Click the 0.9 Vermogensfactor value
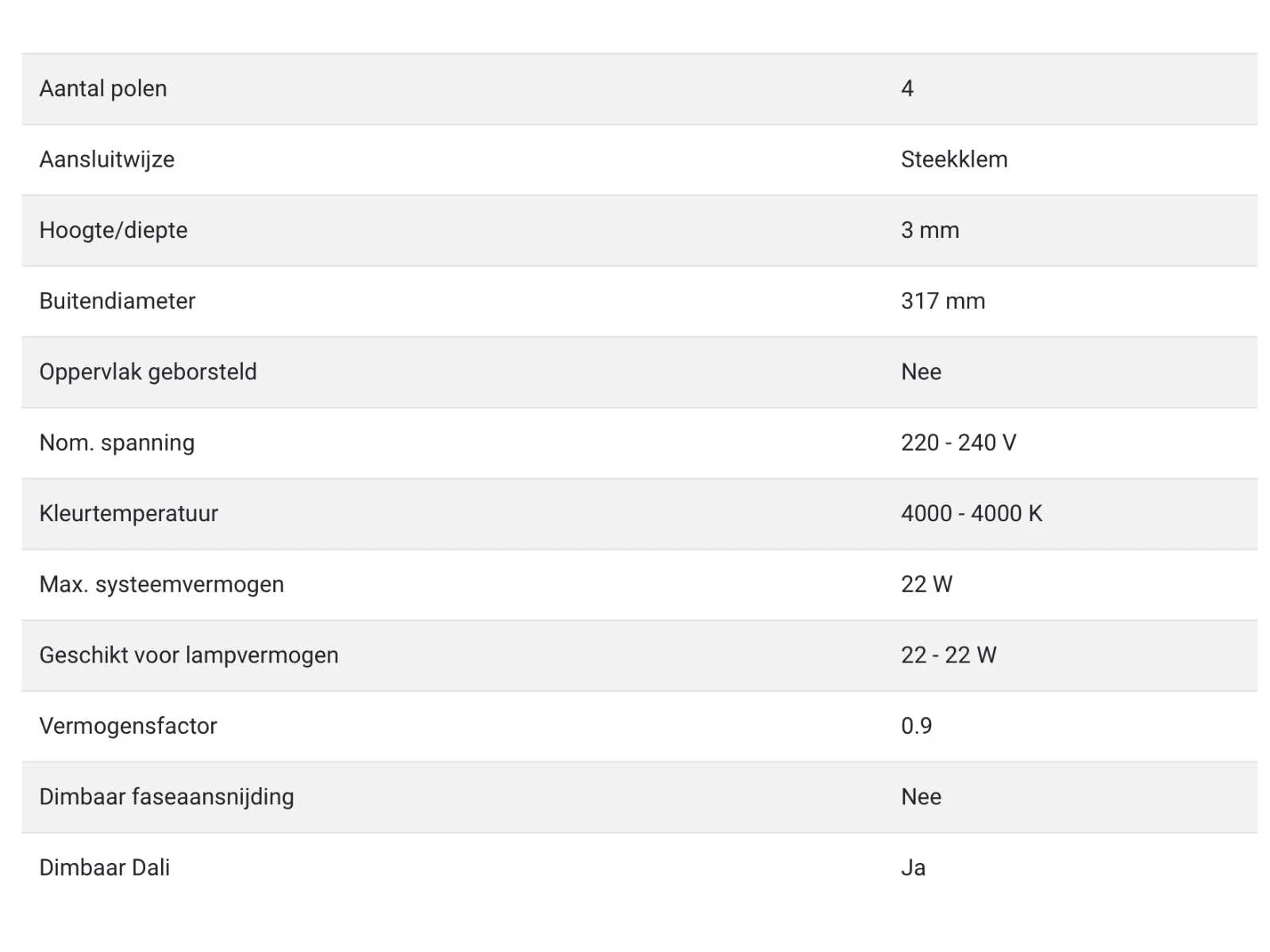The height and width of the screenshot is (952, 1270). click(x=916, y=726)
